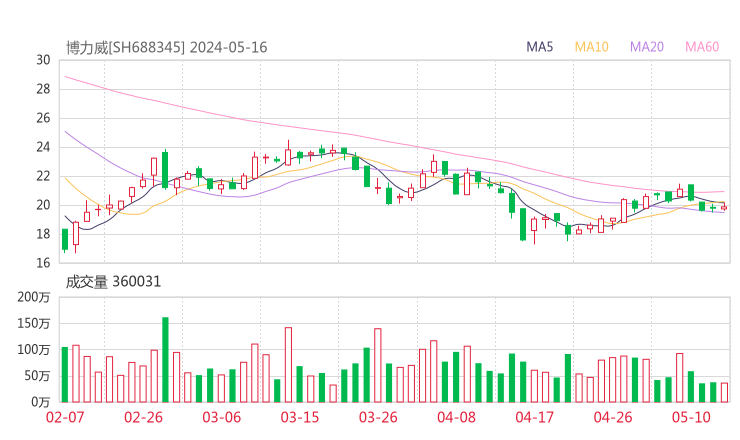Click the 28 price axis label
This screenshot has width=740, height=440.
pyautogui.click(x=43, y=89)
